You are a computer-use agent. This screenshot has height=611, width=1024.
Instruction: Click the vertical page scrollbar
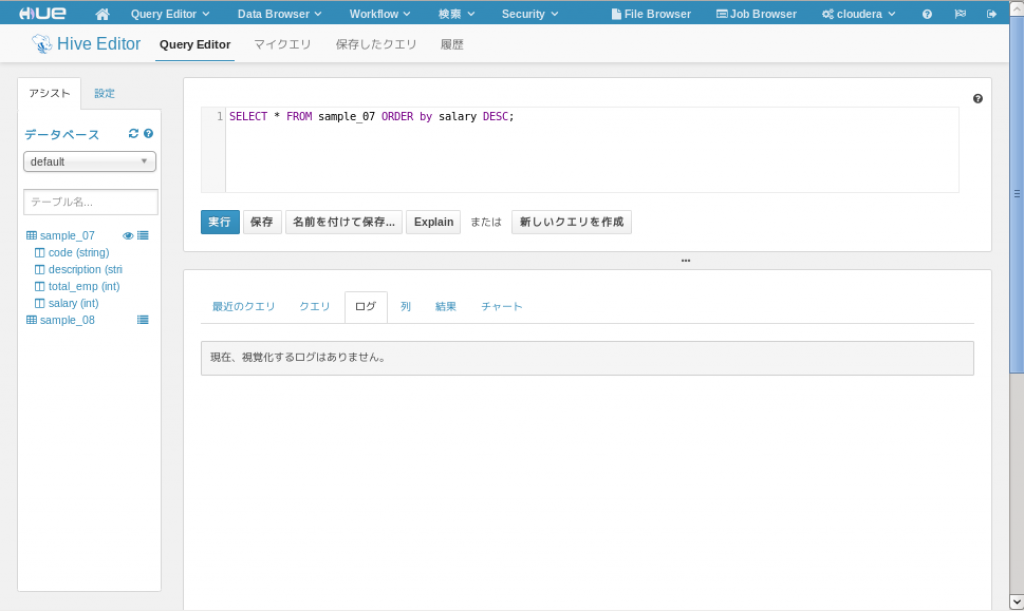pyautogui.click(x=1017, y=196)
